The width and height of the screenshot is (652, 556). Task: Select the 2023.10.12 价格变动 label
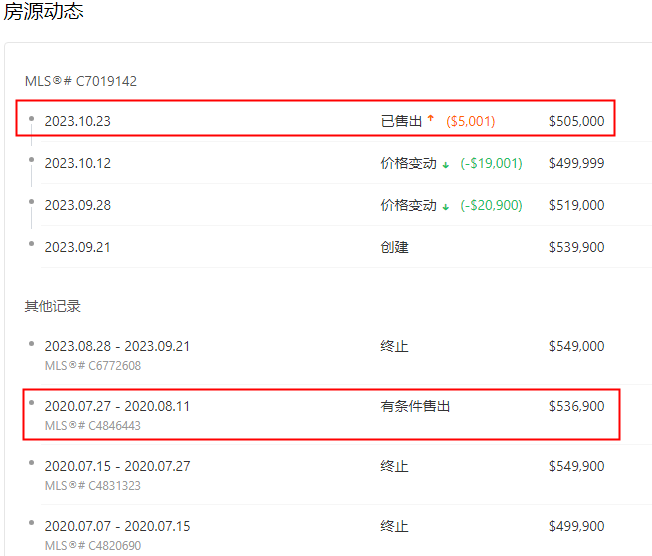click(x=408, y=163)
